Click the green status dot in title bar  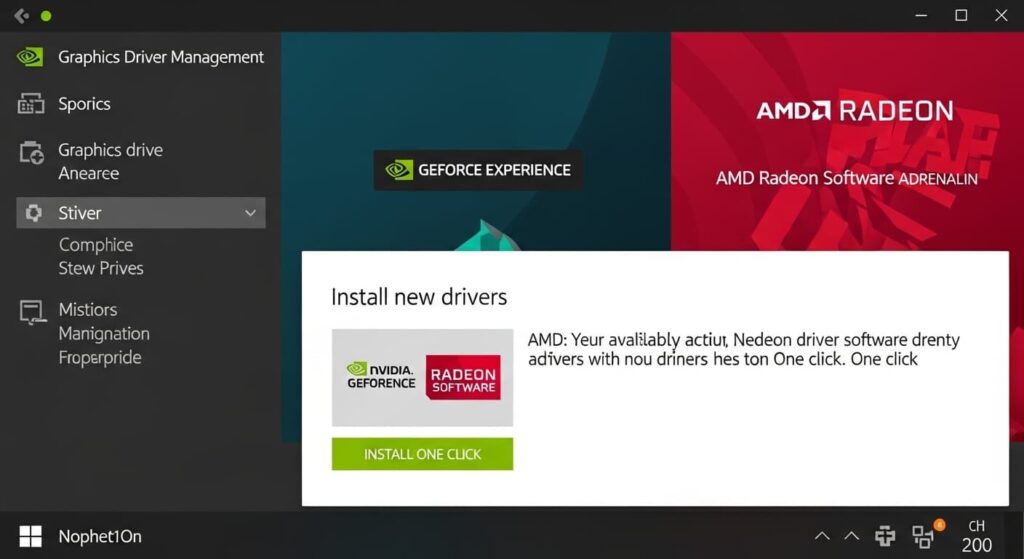[46, 16]
